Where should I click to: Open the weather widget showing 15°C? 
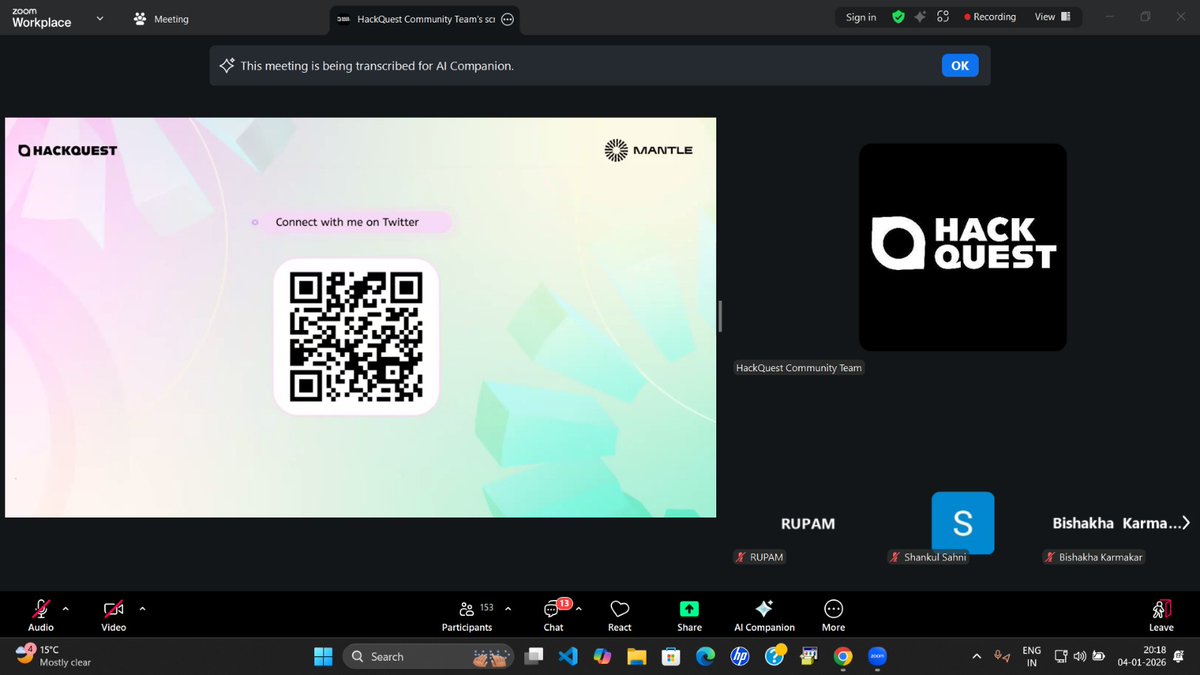click(x=55, y=656)
